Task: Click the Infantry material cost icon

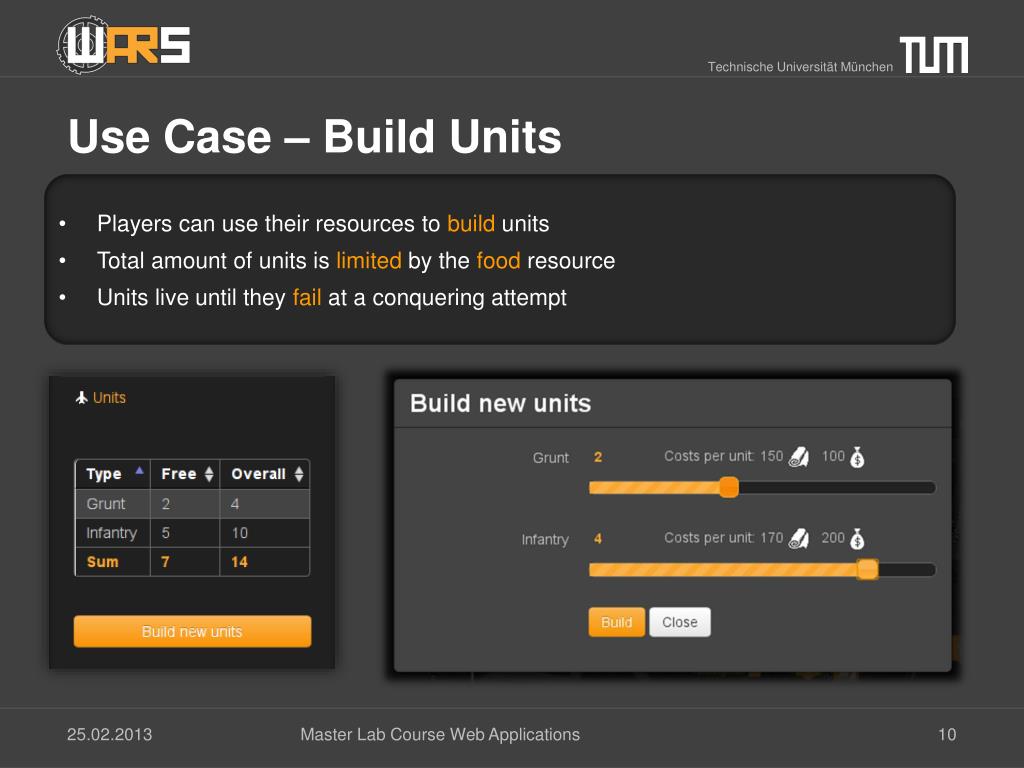Action: click(799, 539)
